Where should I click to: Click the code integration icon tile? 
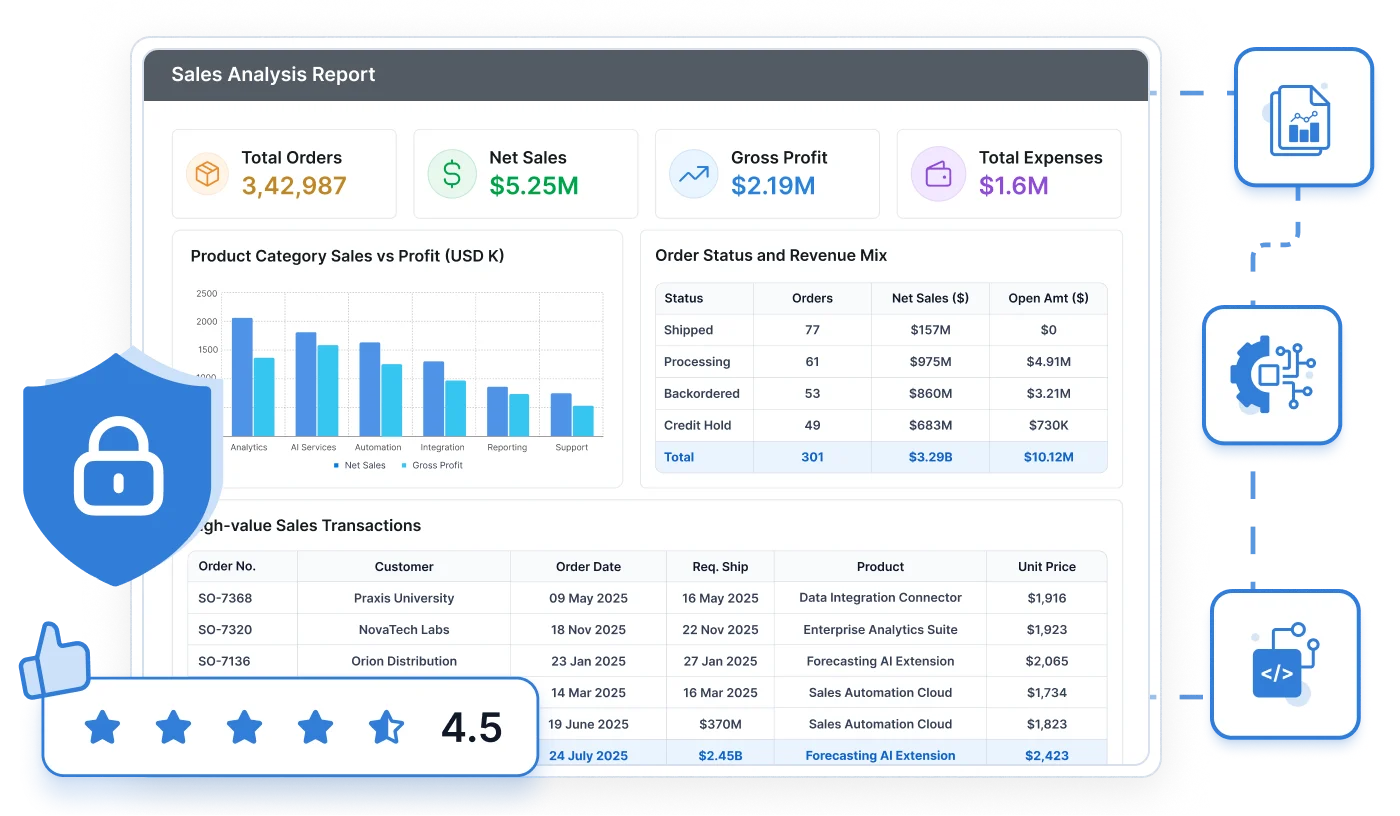point(1285,664)
